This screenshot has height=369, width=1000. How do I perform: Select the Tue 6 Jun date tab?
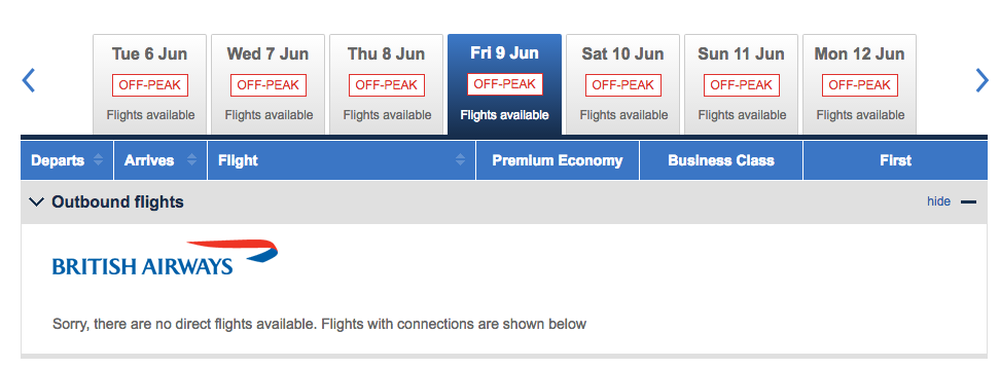(150, 84)
